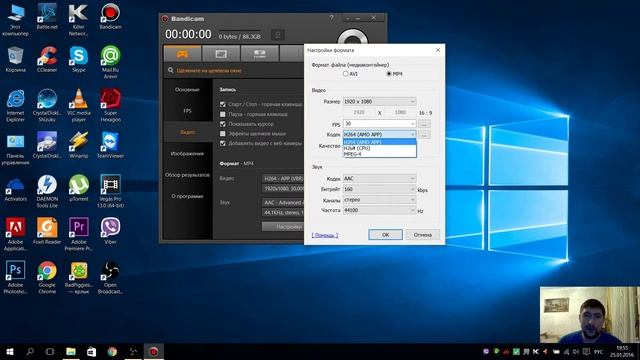640x360 pixels.
Task: Open Open Broadcaster desktop shortcut
Action: click(110, 278)
